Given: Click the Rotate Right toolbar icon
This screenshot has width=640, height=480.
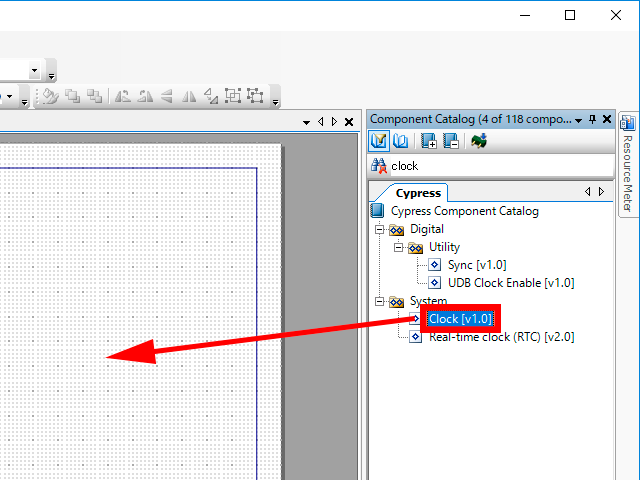Looking at the screenshot, I should pyautogui.click(x=145, y=96).
